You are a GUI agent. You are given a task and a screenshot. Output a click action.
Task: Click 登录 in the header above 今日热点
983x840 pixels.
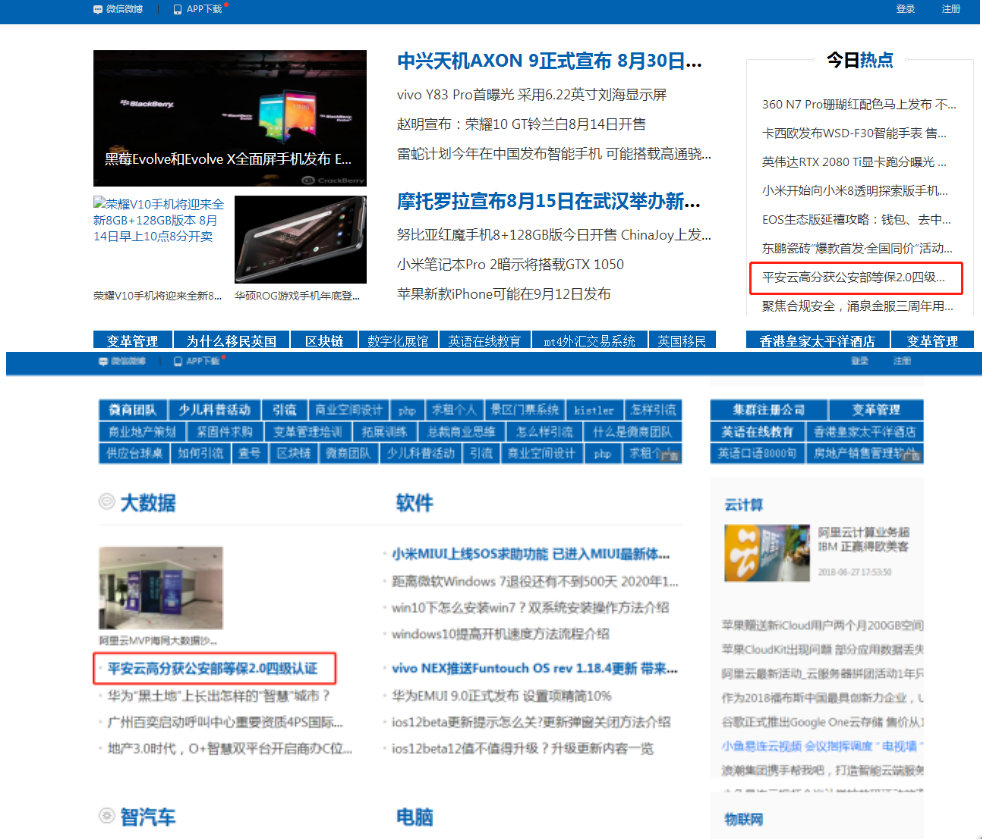pos(905,9)
